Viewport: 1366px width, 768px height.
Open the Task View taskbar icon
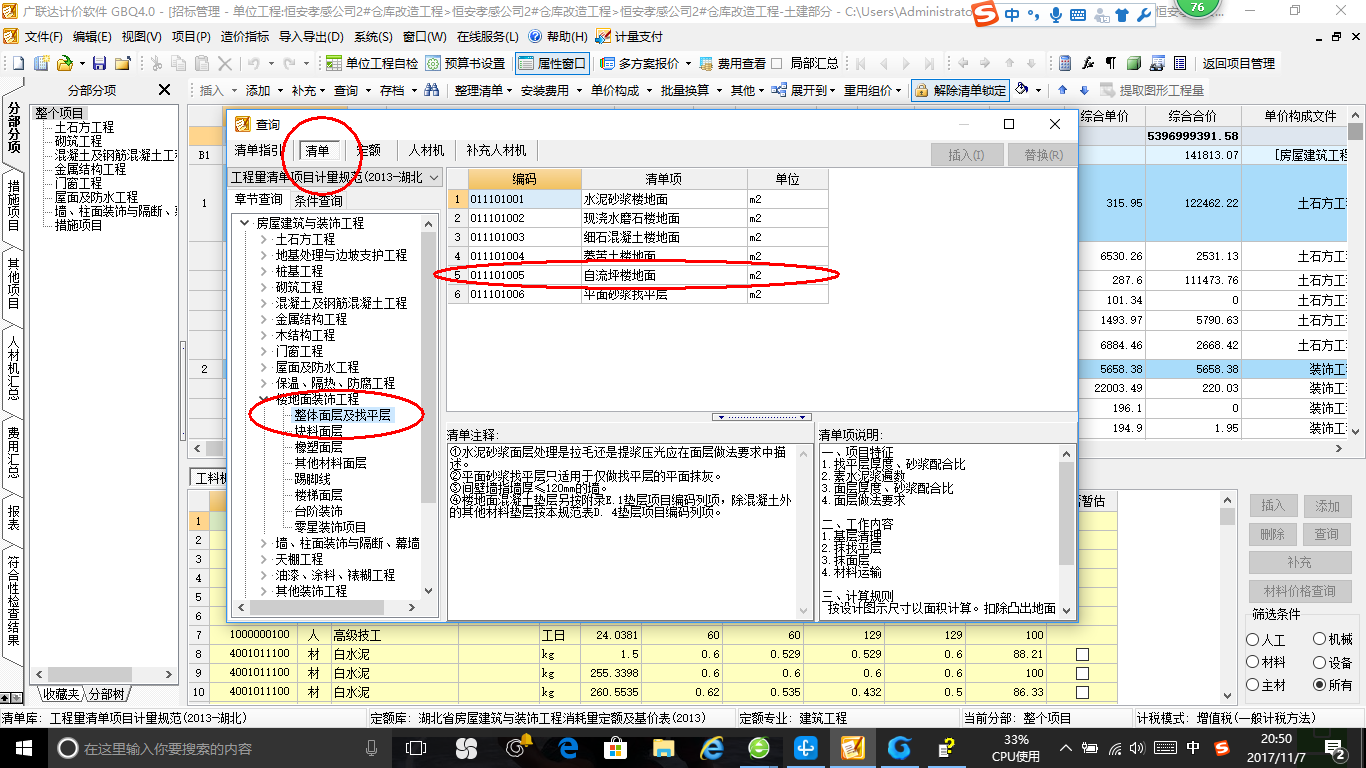point(416,747)
